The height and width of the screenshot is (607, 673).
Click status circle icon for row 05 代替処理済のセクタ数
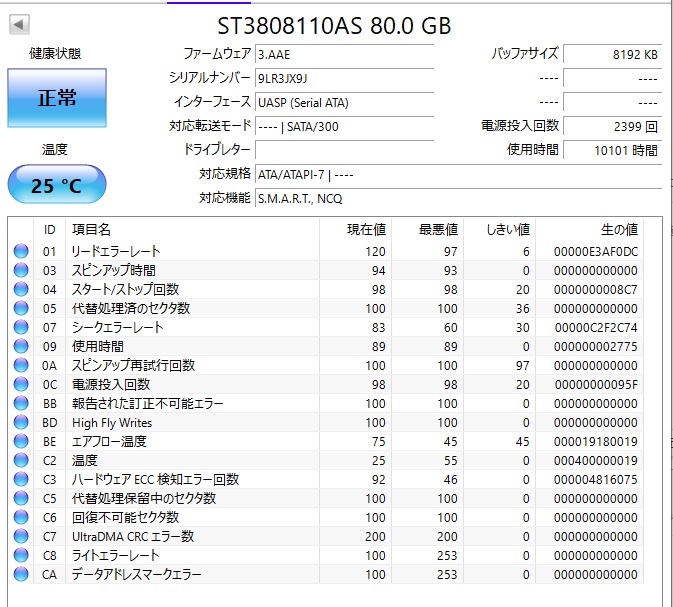(x=21, y=308)
